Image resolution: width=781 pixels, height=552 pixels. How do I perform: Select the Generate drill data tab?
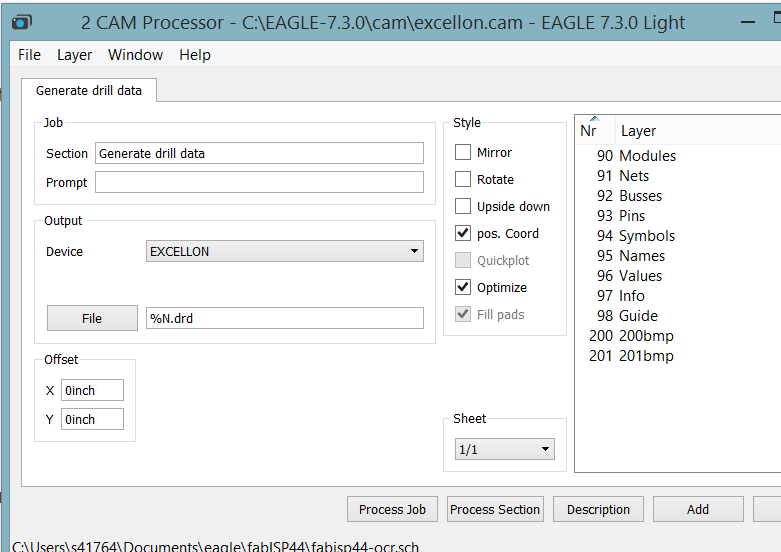[89, 91]
